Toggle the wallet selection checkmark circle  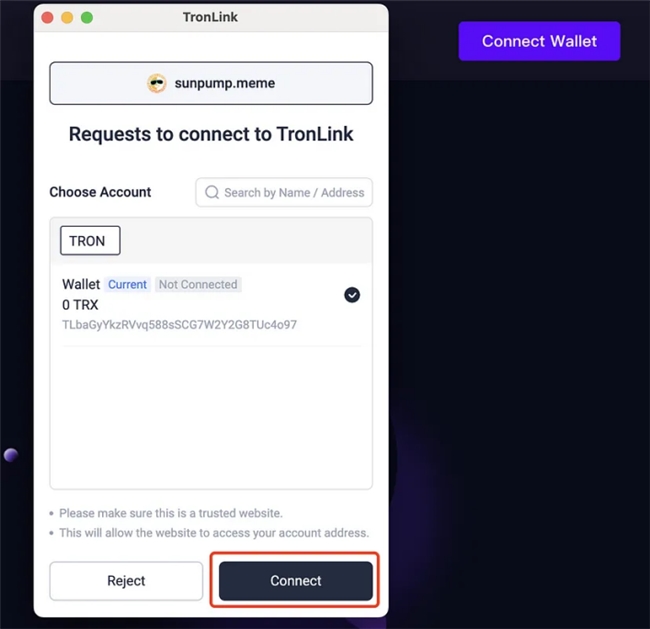pyautogui.click(x=352, y=295)
